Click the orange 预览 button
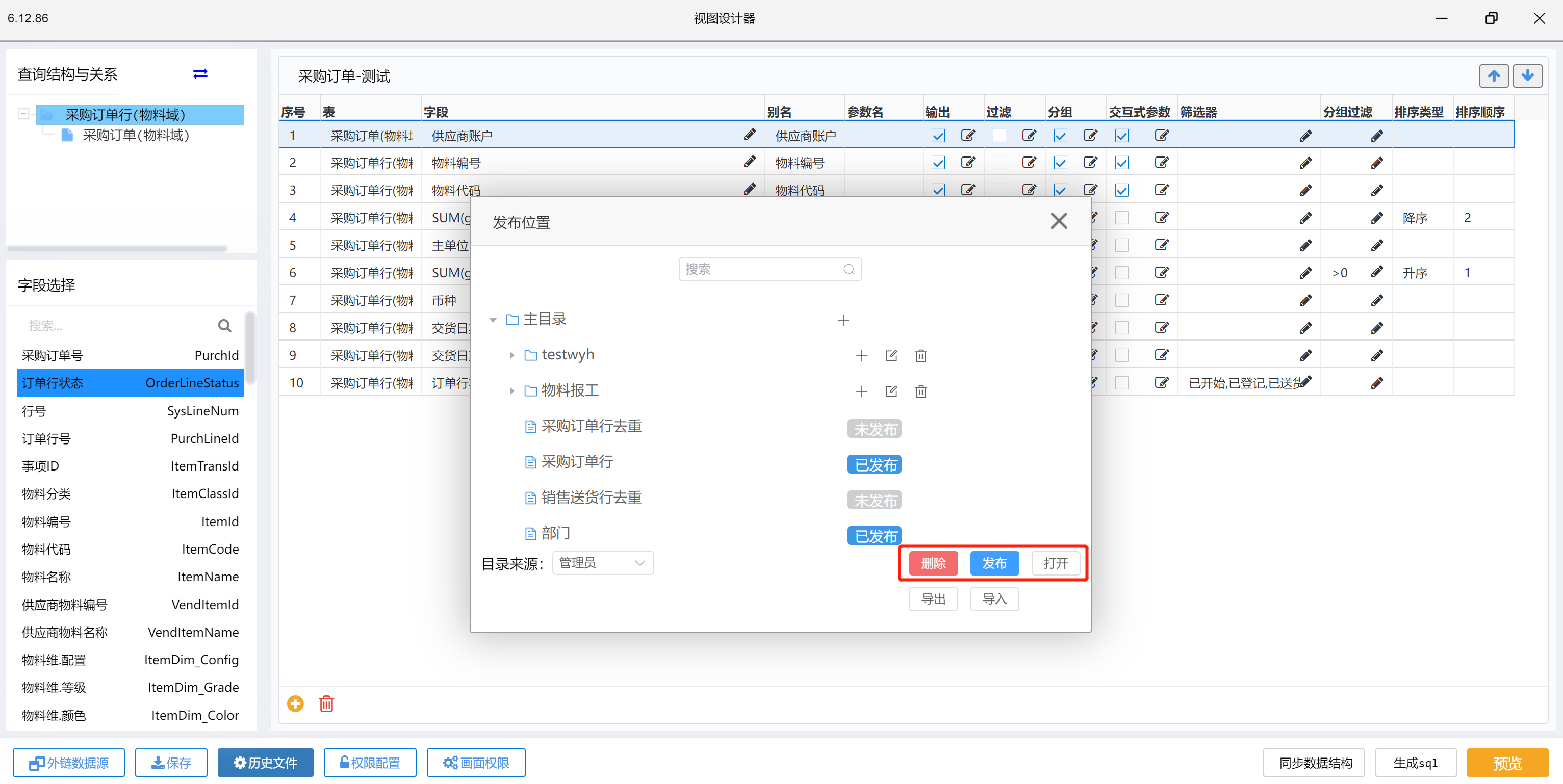Viewport: 1563px width, 784px height. point(1507,763)
